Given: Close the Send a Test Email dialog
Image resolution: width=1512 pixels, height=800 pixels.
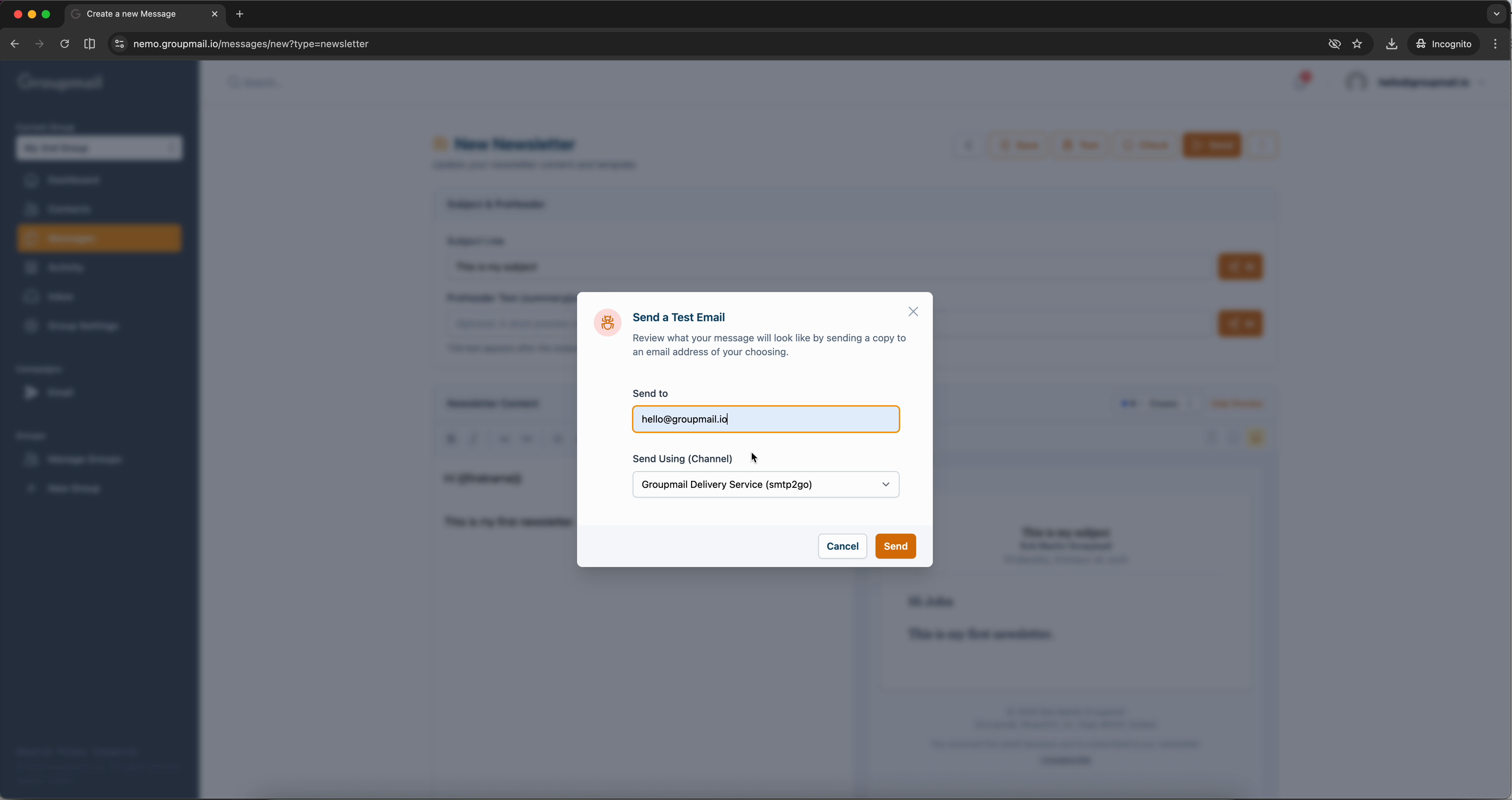Looking at the screenshot, I should pos(913,312).
